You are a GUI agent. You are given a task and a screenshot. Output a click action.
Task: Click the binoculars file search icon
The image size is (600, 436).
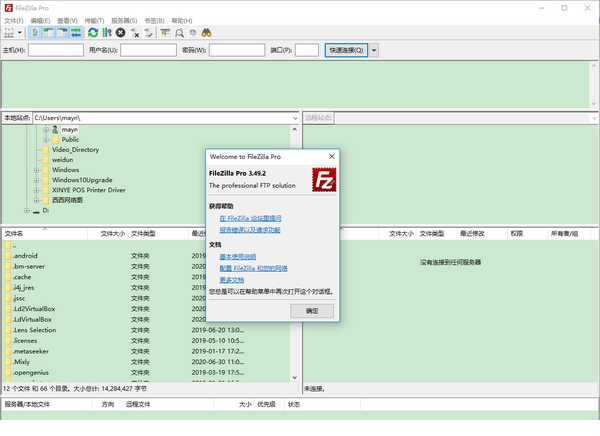[x=206, y=33]
